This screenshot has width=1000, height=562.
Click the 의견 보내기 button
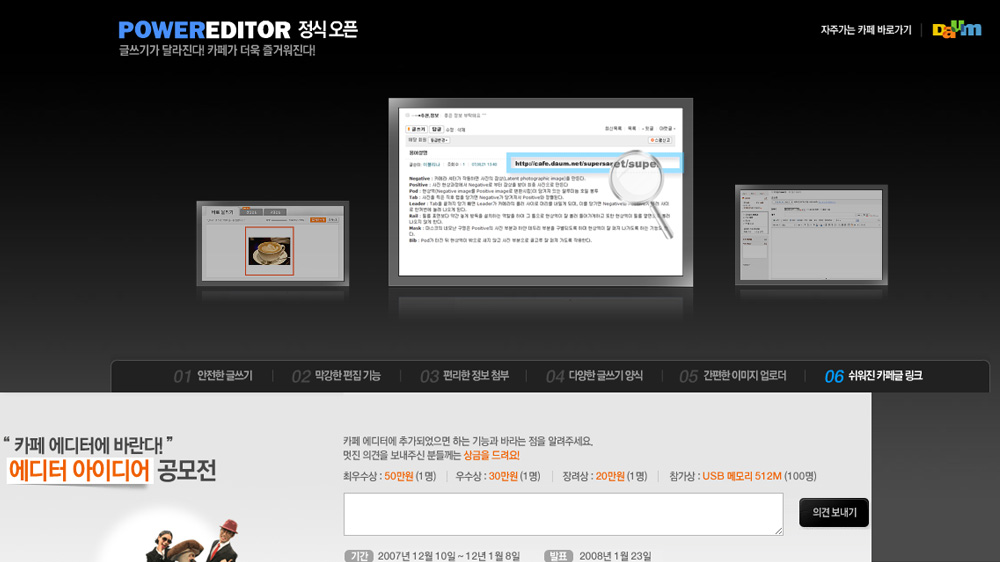[x=834, y=512]
